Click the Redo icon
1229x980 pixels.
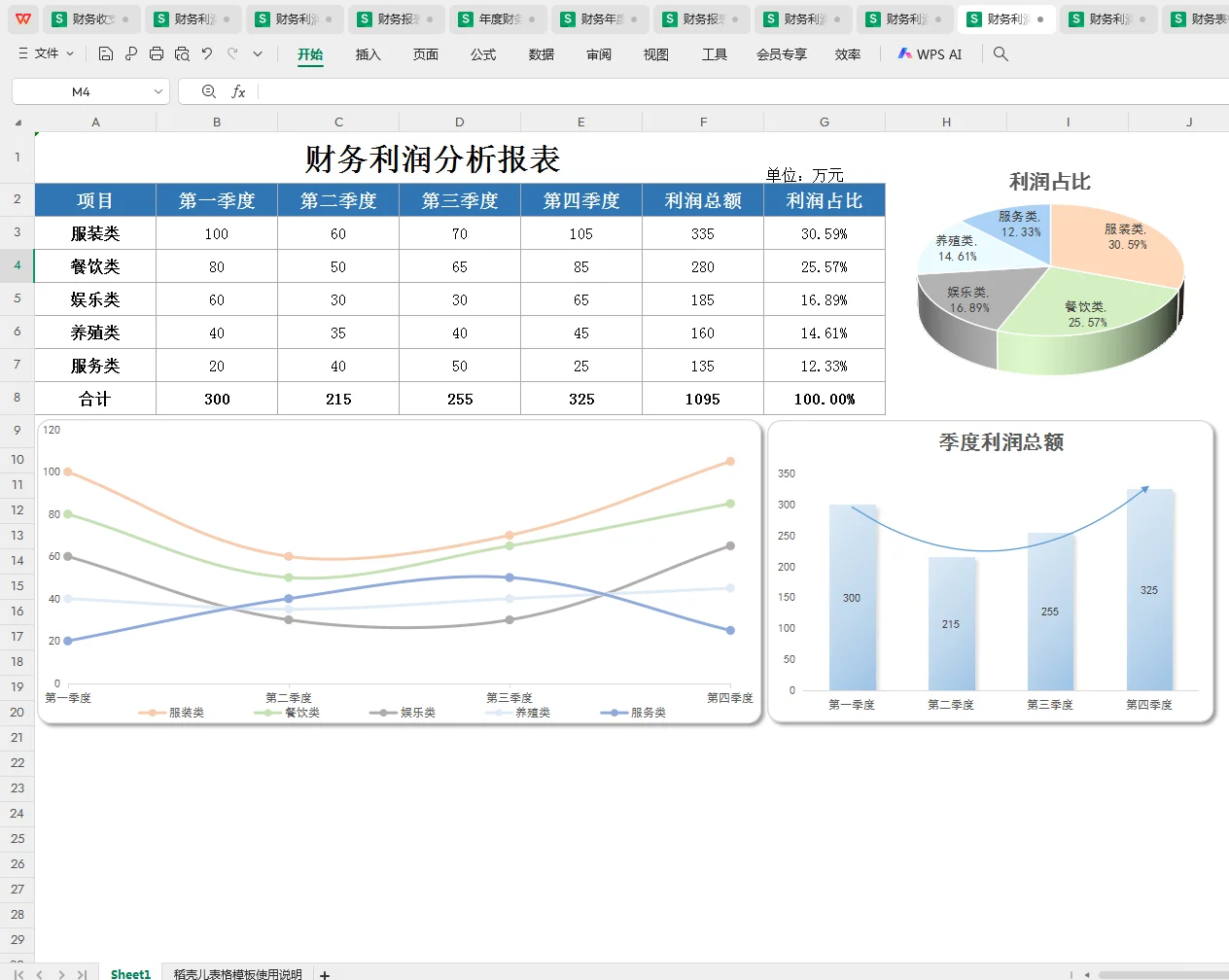pyautogui.click(x=232, y=54)
